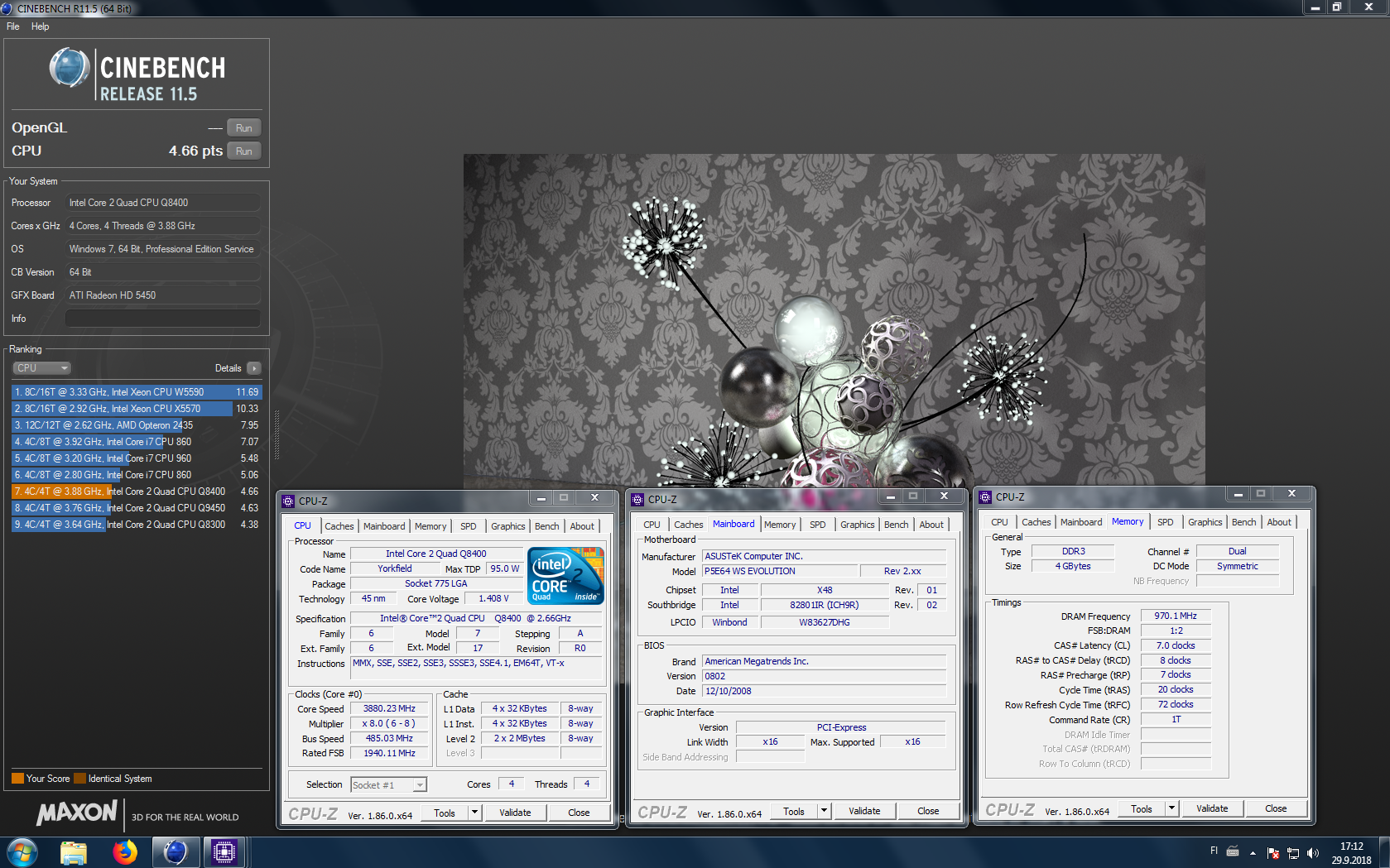The height and width of the screenshot is (868, 1390).
Task: Click Validate in the CPU window
Action: pyautogui.click(x=515, y=813)
